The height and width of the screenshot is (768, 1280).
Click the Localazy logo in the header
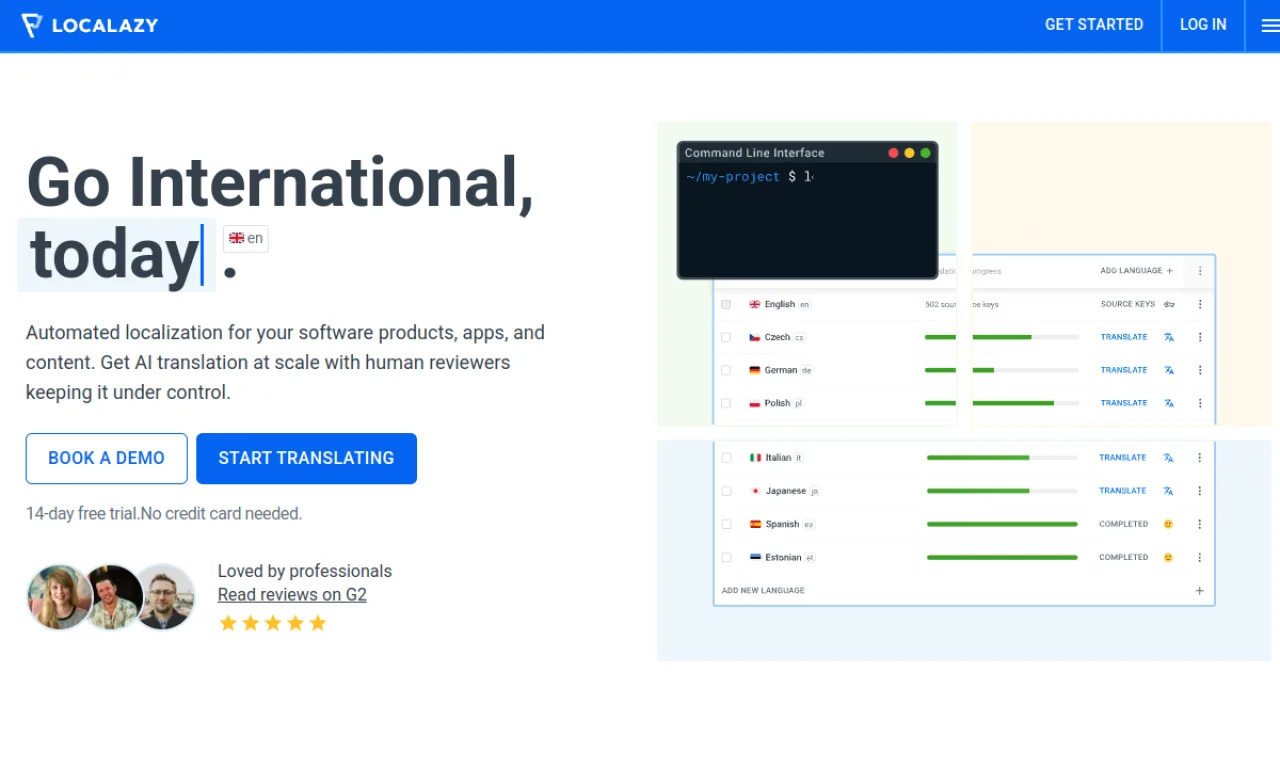(x=90, y=25)
